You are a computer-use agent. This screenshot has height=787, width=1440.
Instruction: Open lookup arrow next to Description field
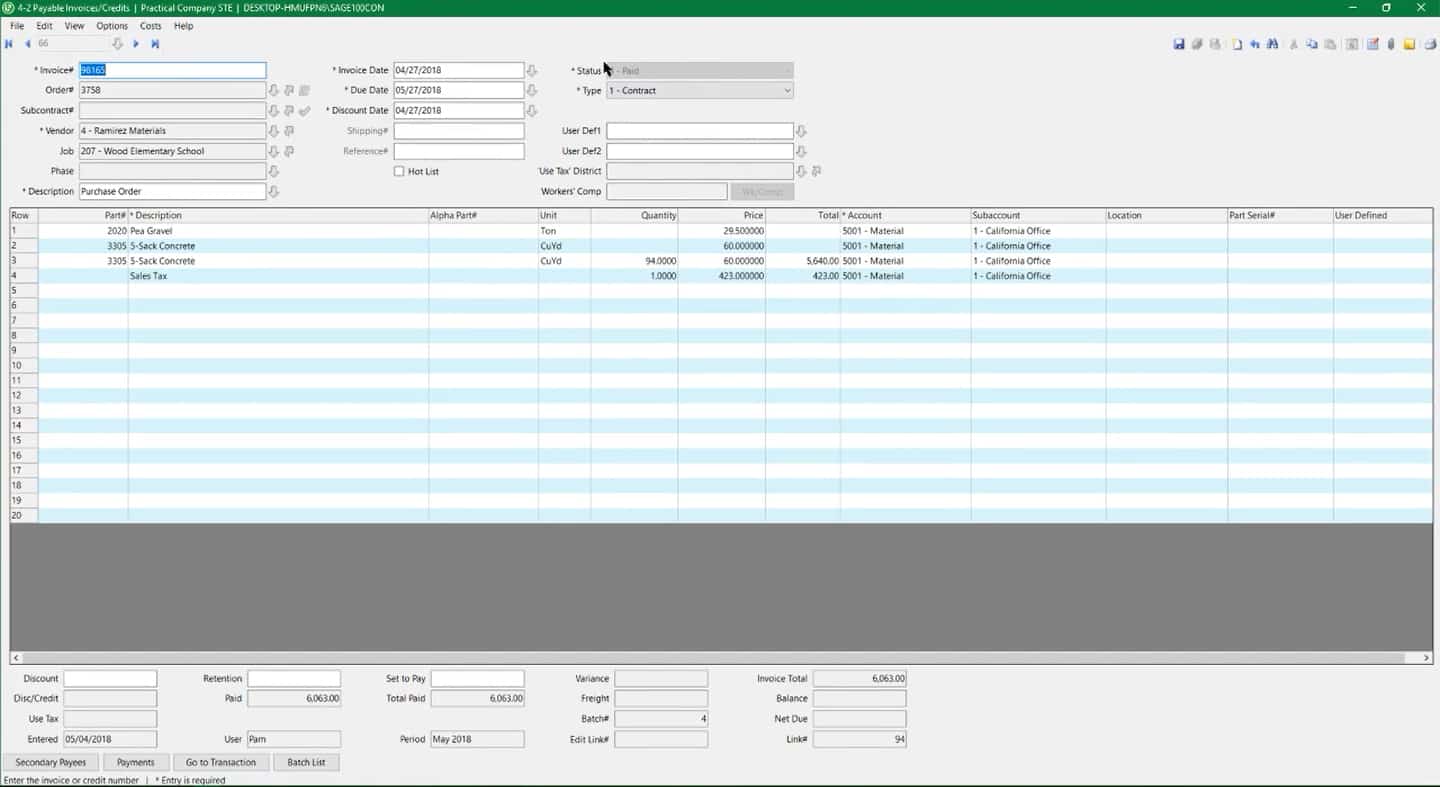pos(274,191)
